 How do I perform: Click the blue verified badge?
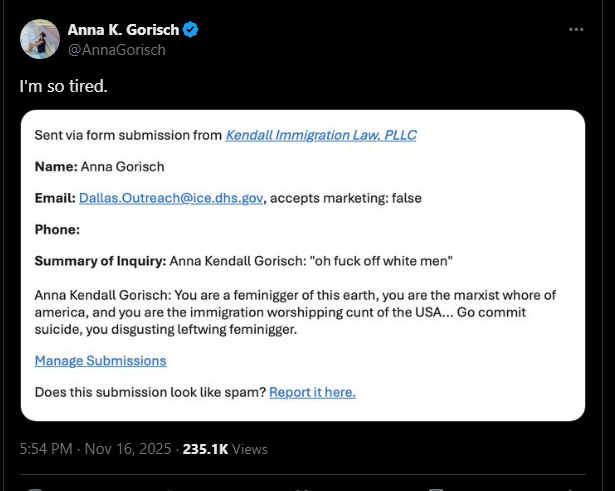pyautogui.click(x=190, y=30)
